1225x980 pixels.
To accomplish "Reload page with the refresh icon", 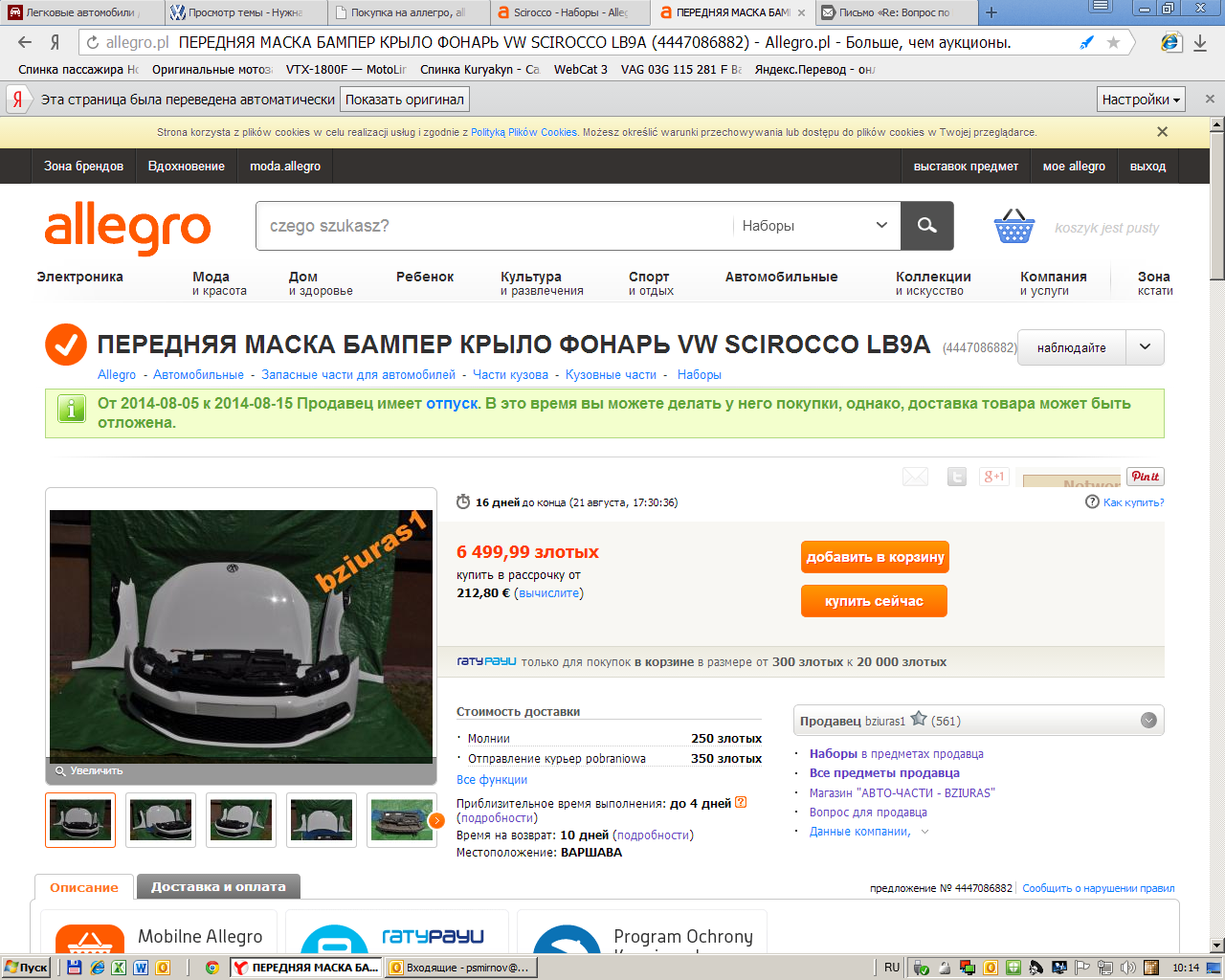I will click(x=93, y=42).
